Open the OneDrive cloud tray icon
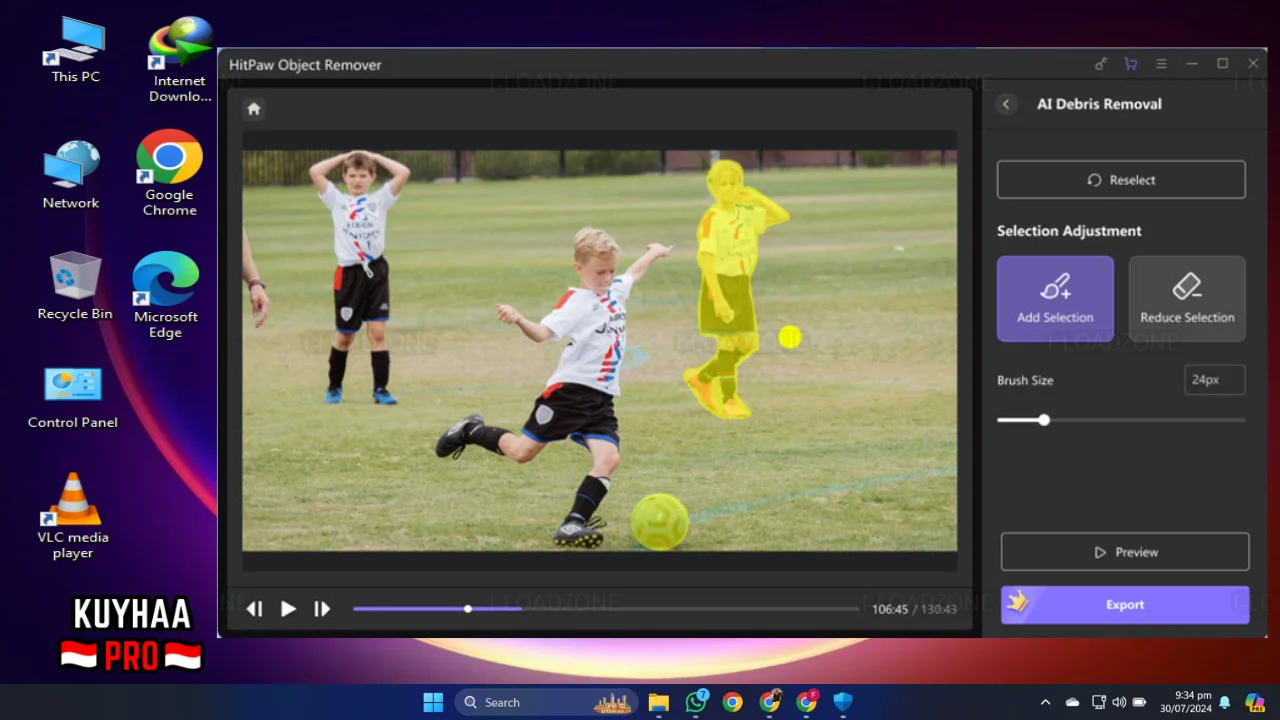The height and width of the screenshot is (720, 1280). 1072,702
